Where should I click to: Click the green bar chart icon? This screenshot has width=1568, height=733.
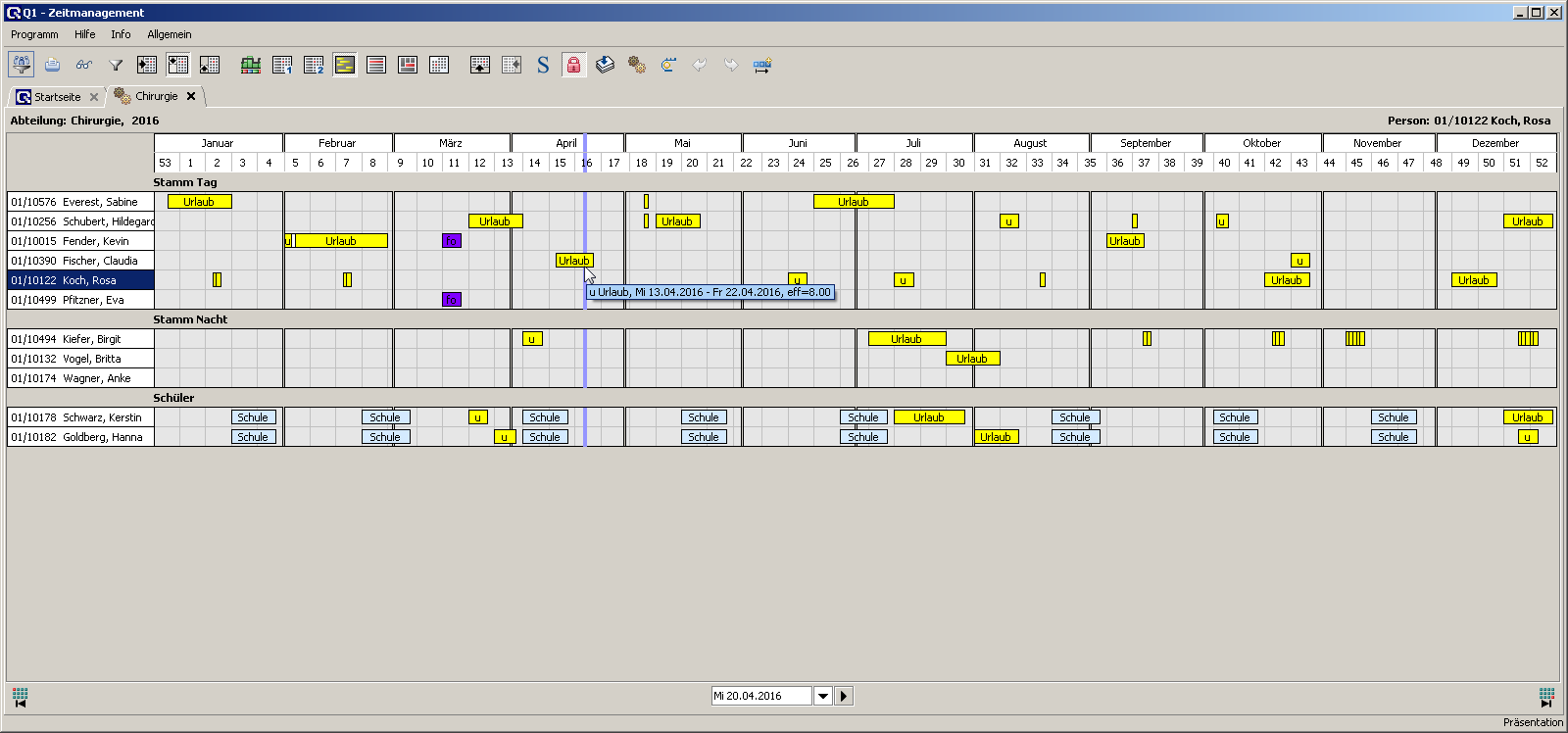point(251,65)
